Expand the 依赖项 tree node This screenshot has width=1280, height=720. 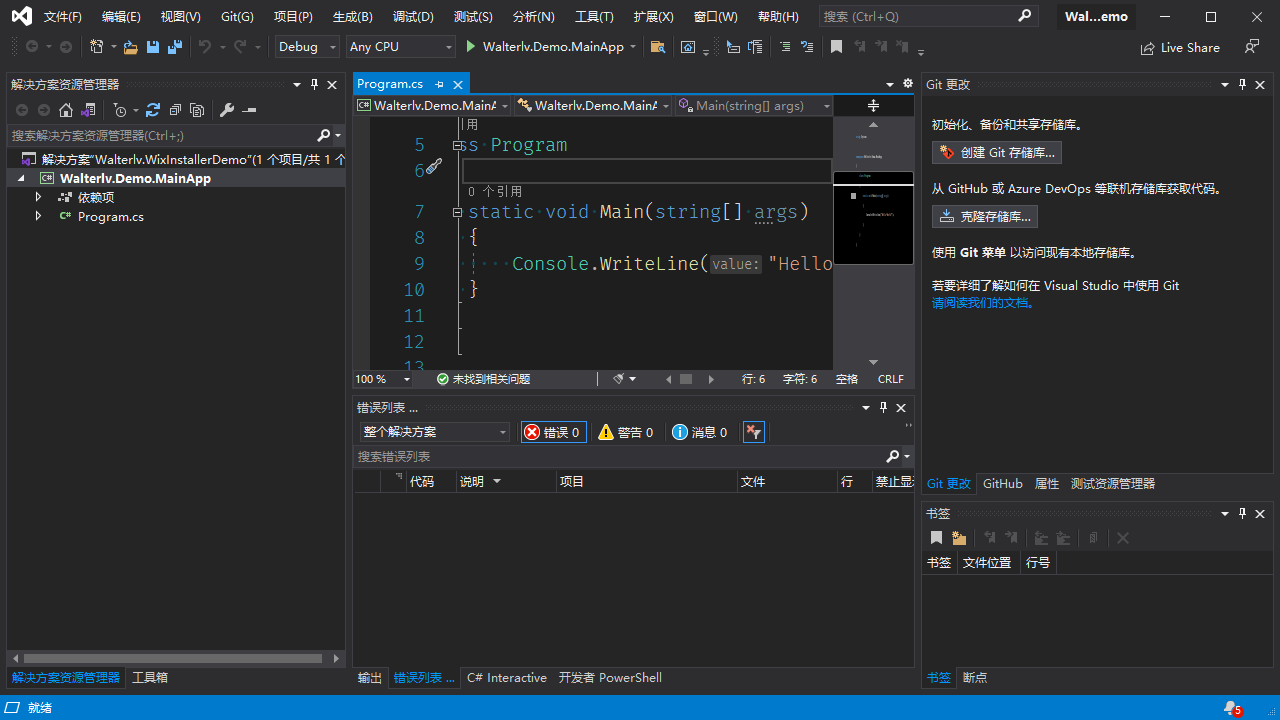click(x=38, y=197)
